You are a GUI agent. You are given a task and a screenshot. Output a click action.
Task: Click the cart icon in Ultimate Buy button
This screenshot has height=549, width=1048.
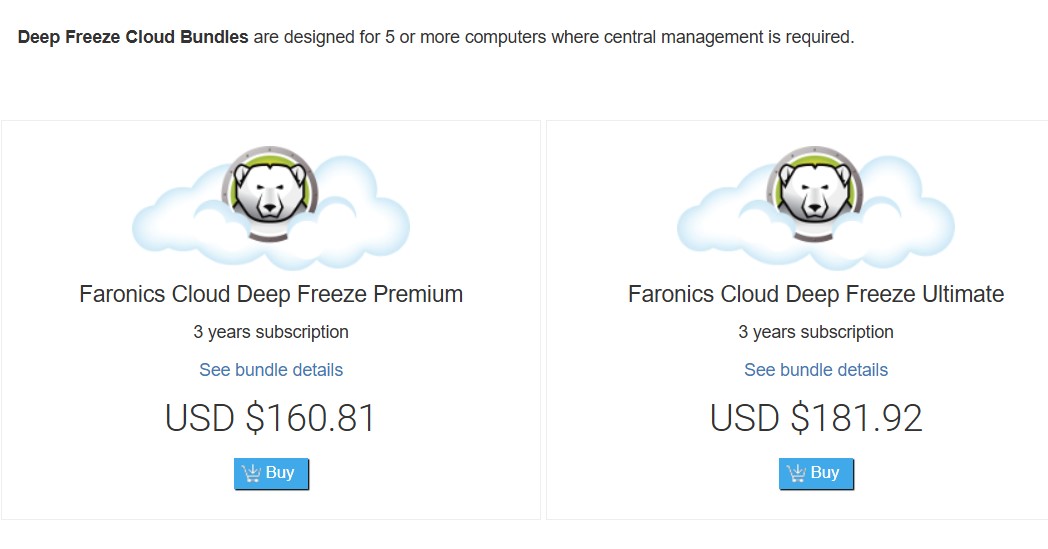[x=796, y=473]
